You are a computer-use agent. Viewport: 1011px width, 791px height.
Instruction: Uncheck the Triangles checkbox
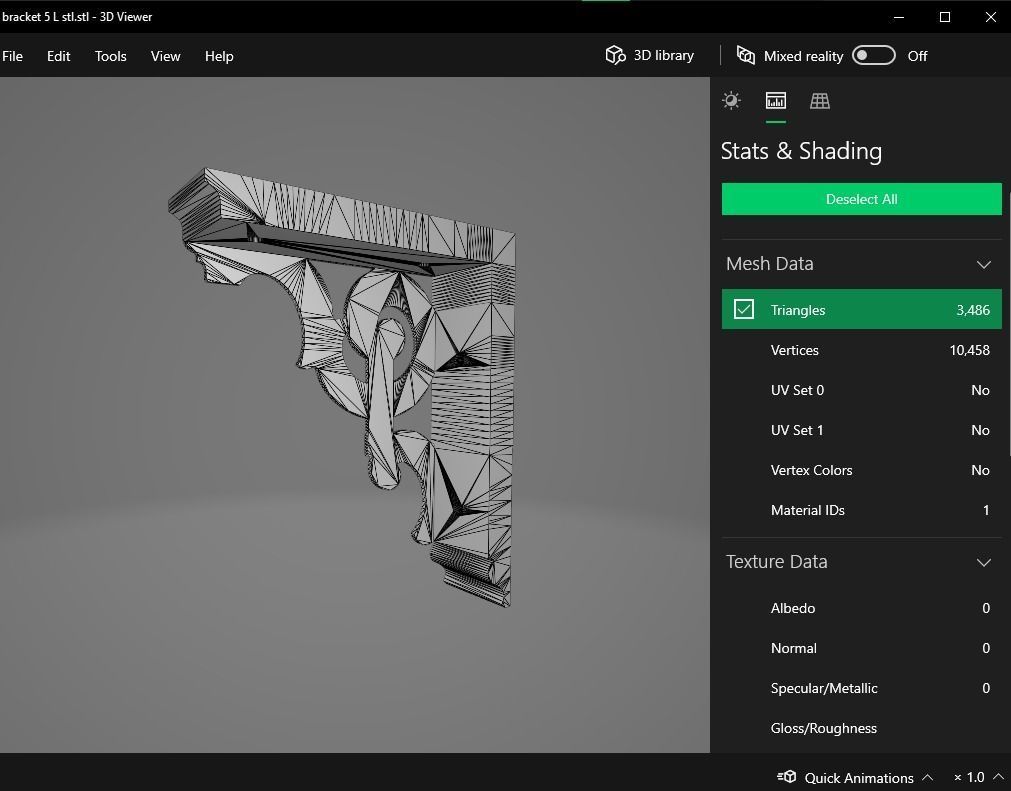[743, 309]
